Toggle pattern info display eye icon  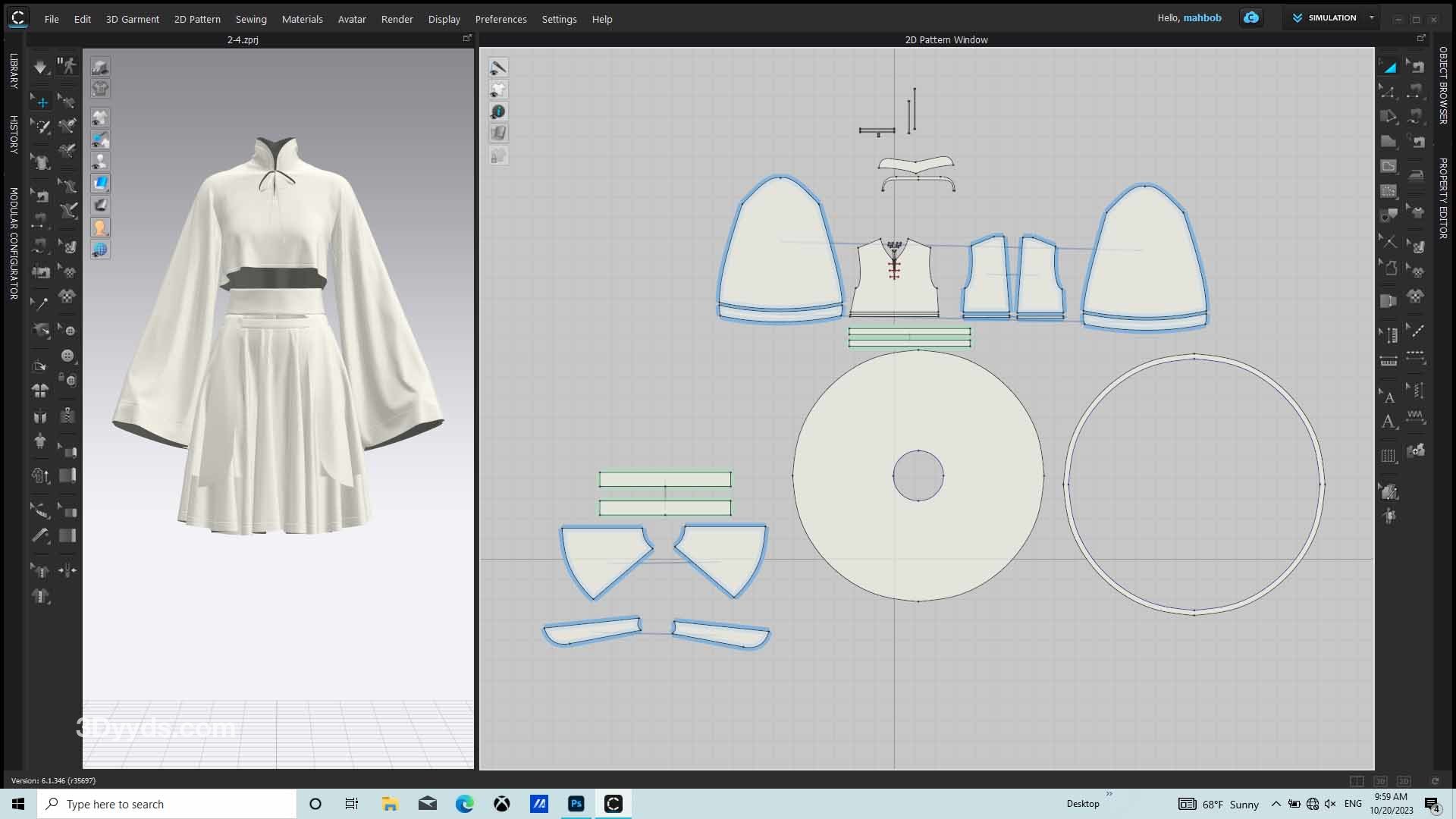point(498,111)
